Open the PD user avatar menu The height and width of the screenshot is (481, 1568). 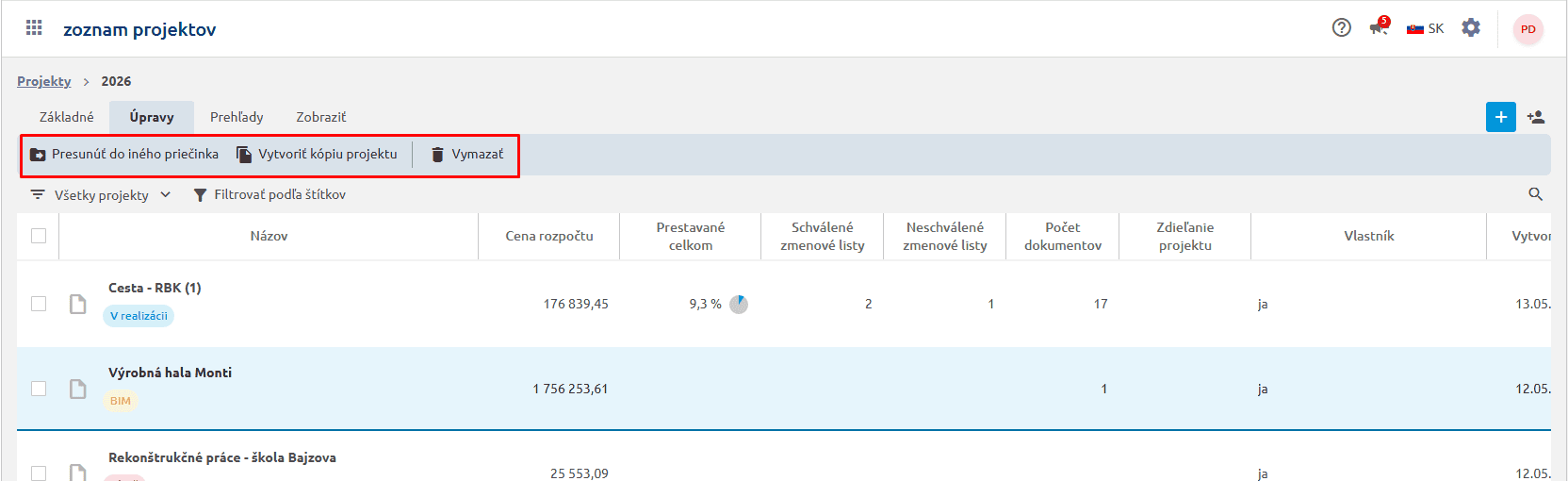(x=1528, y=29)
